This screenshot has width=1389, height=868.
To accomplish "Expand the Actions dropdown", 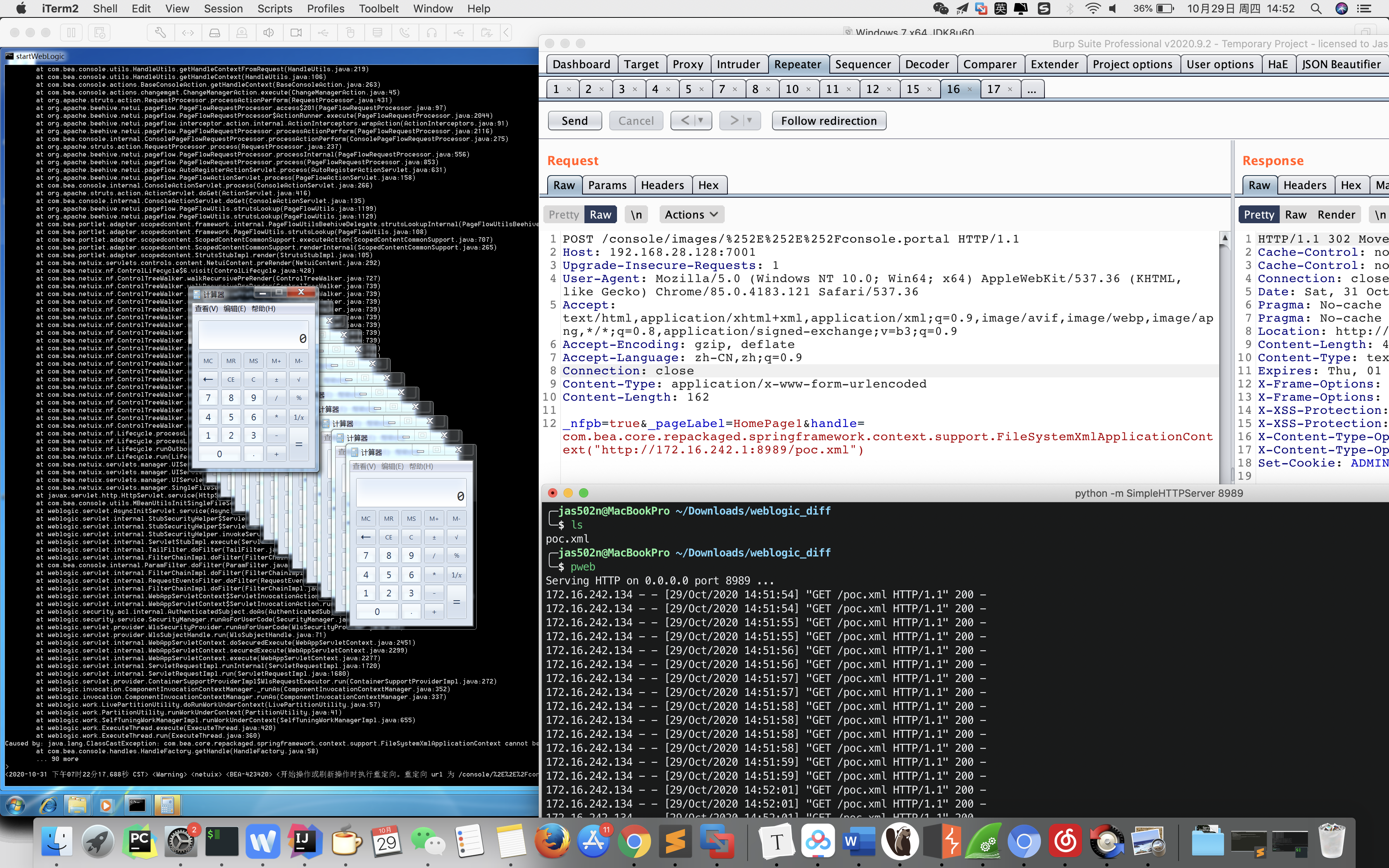I will (x=691, y=215).
